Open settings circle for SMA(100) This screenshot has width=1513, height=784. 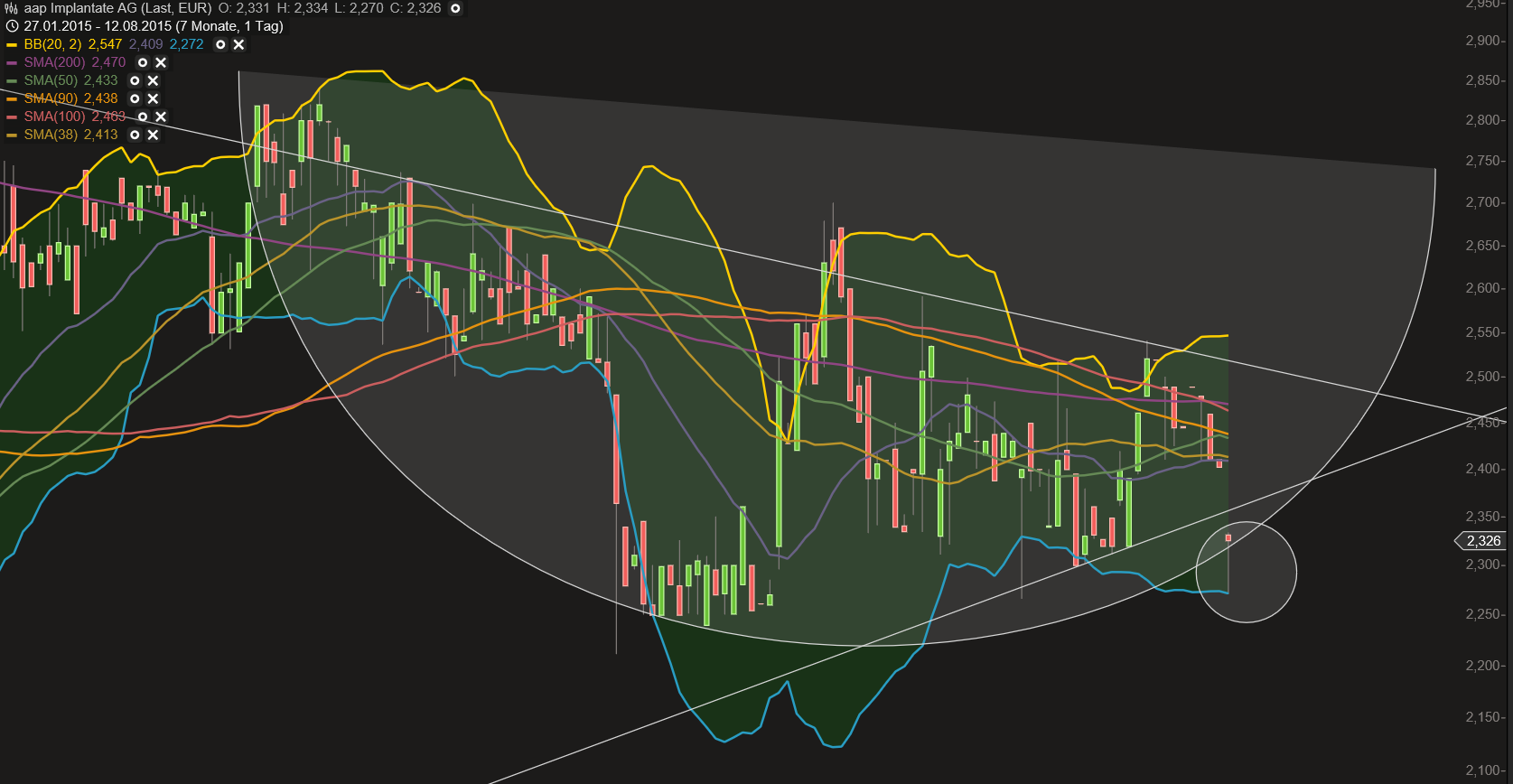[142, 117]
